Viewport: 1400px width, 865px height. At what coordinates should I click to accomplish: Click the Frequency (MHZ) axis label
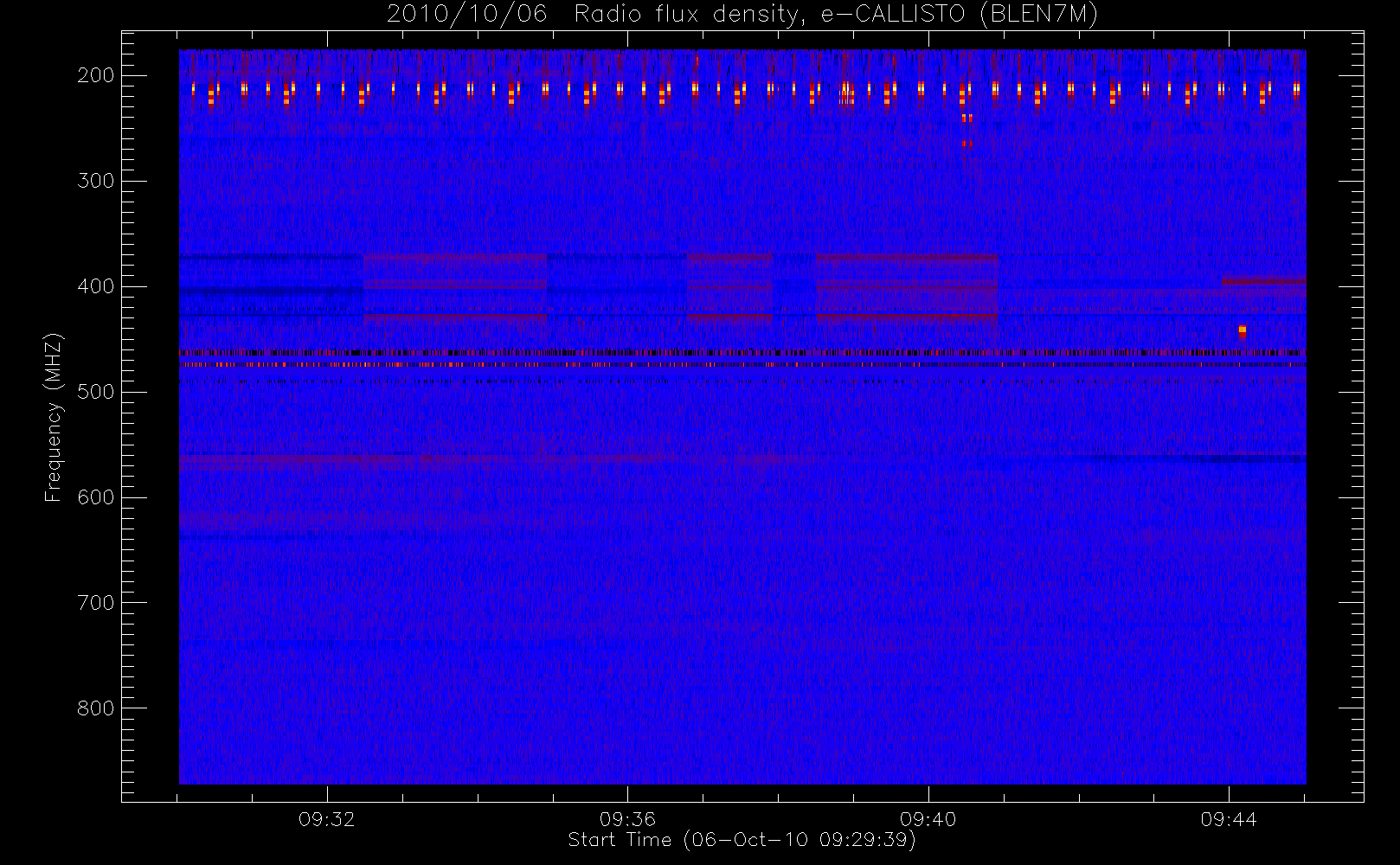[x=54, y=418]
